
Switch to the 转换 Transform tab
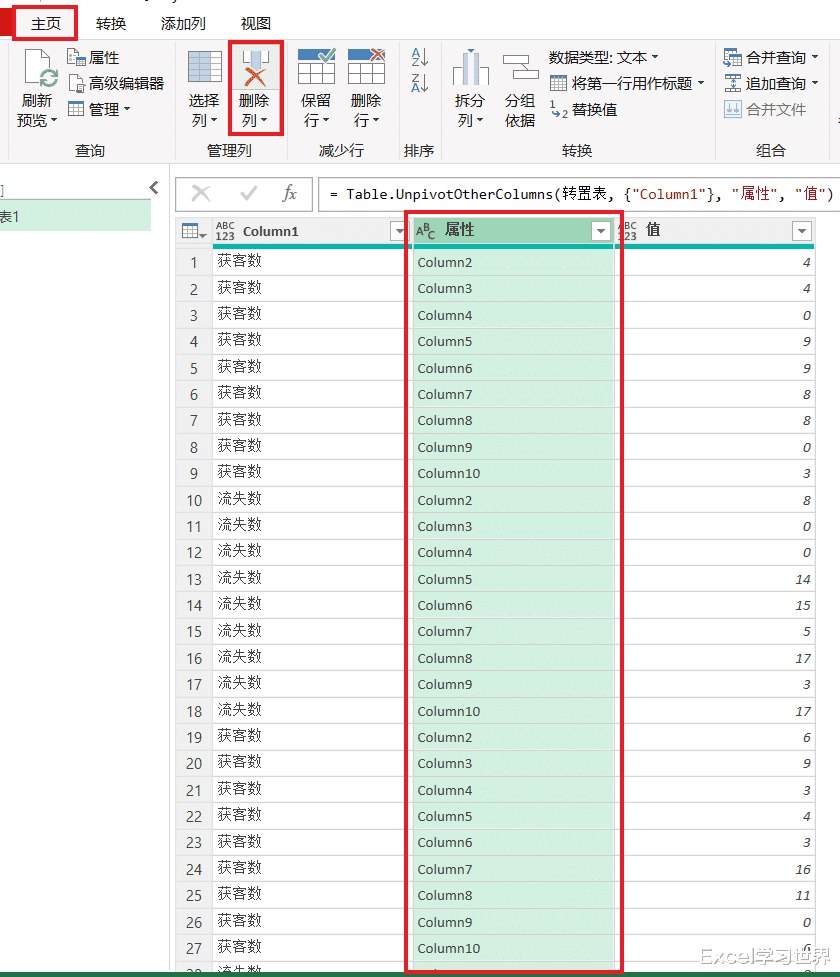click(x=111, y=24)
